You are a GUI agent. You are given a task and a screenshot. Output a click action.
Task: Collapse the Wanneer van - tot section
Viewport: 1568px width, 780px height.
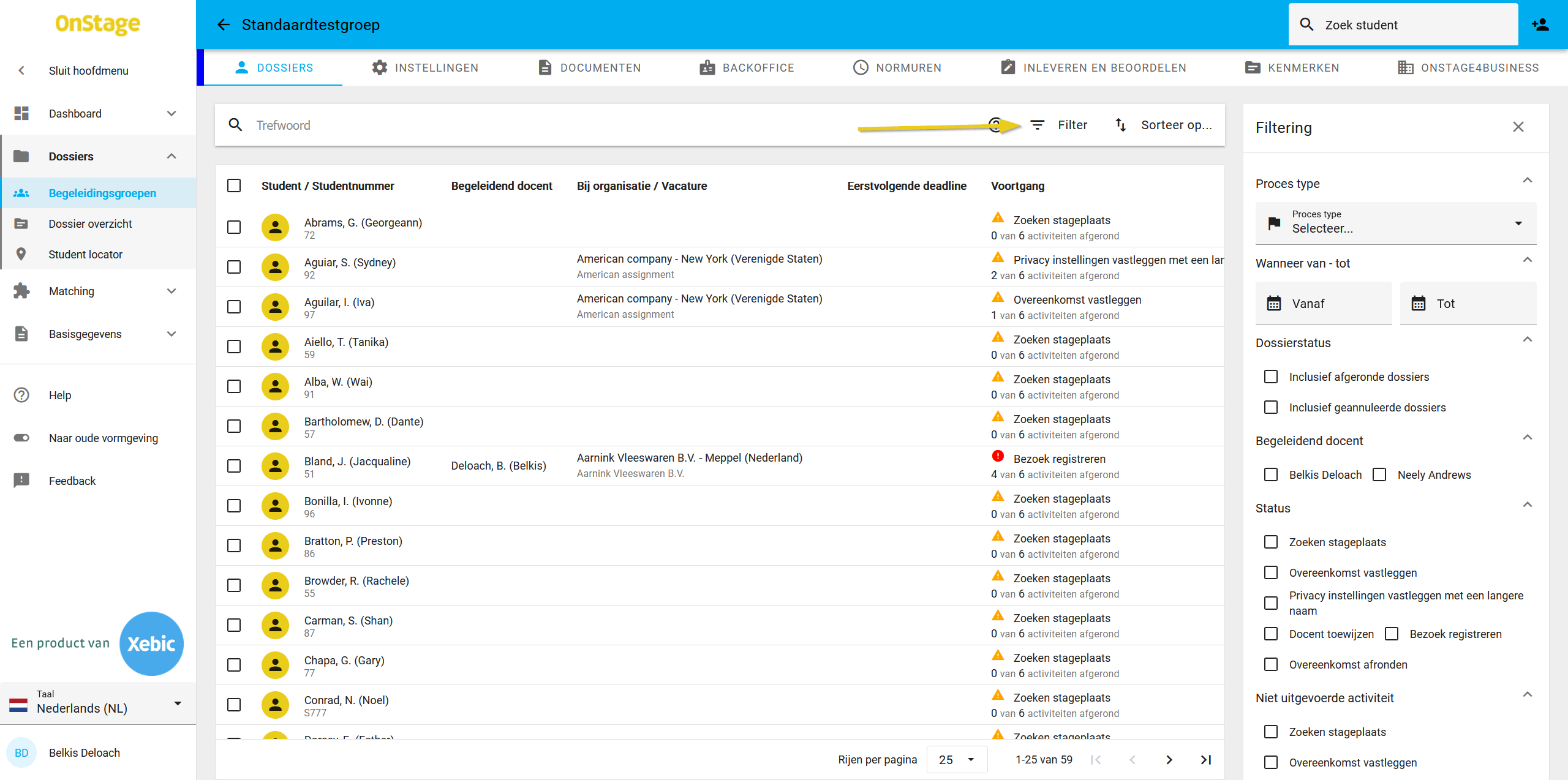[x=1528, y=260]
